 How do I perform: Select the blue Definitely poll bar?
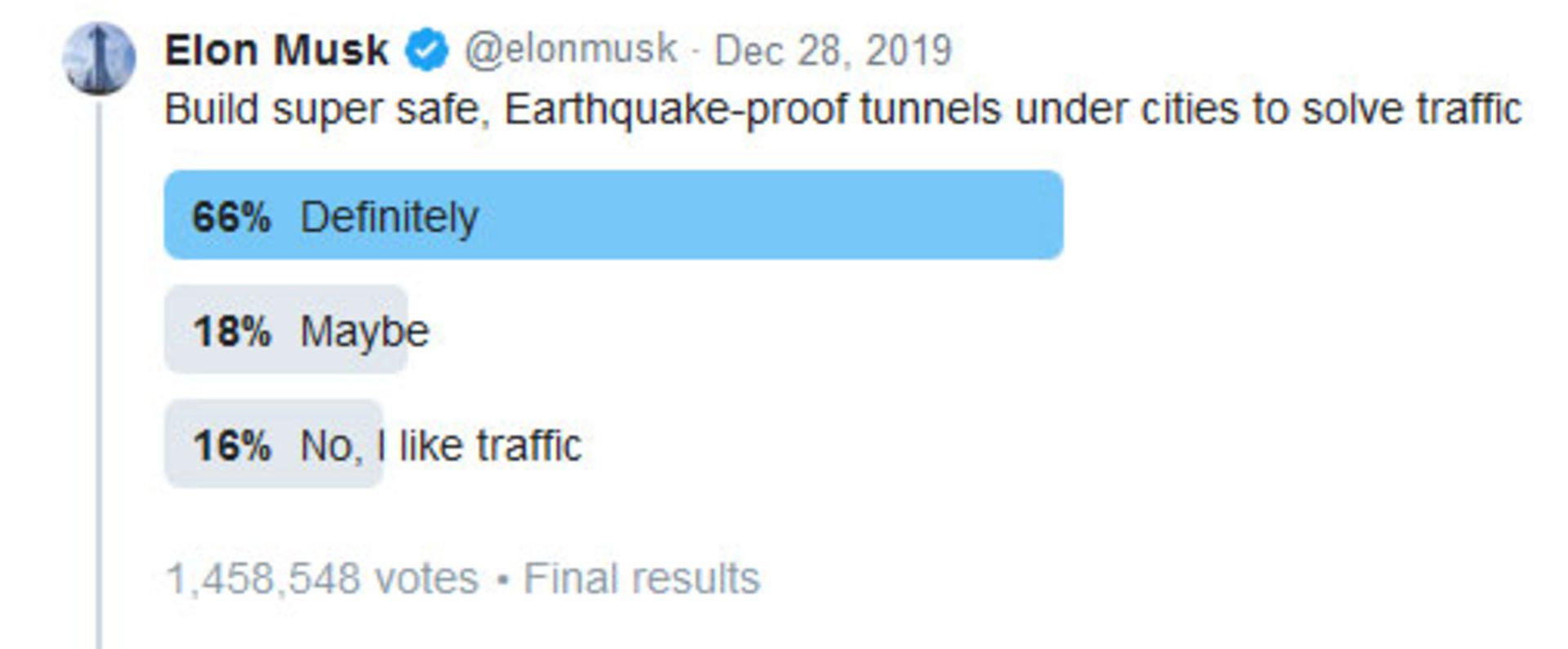coord(614,215)
